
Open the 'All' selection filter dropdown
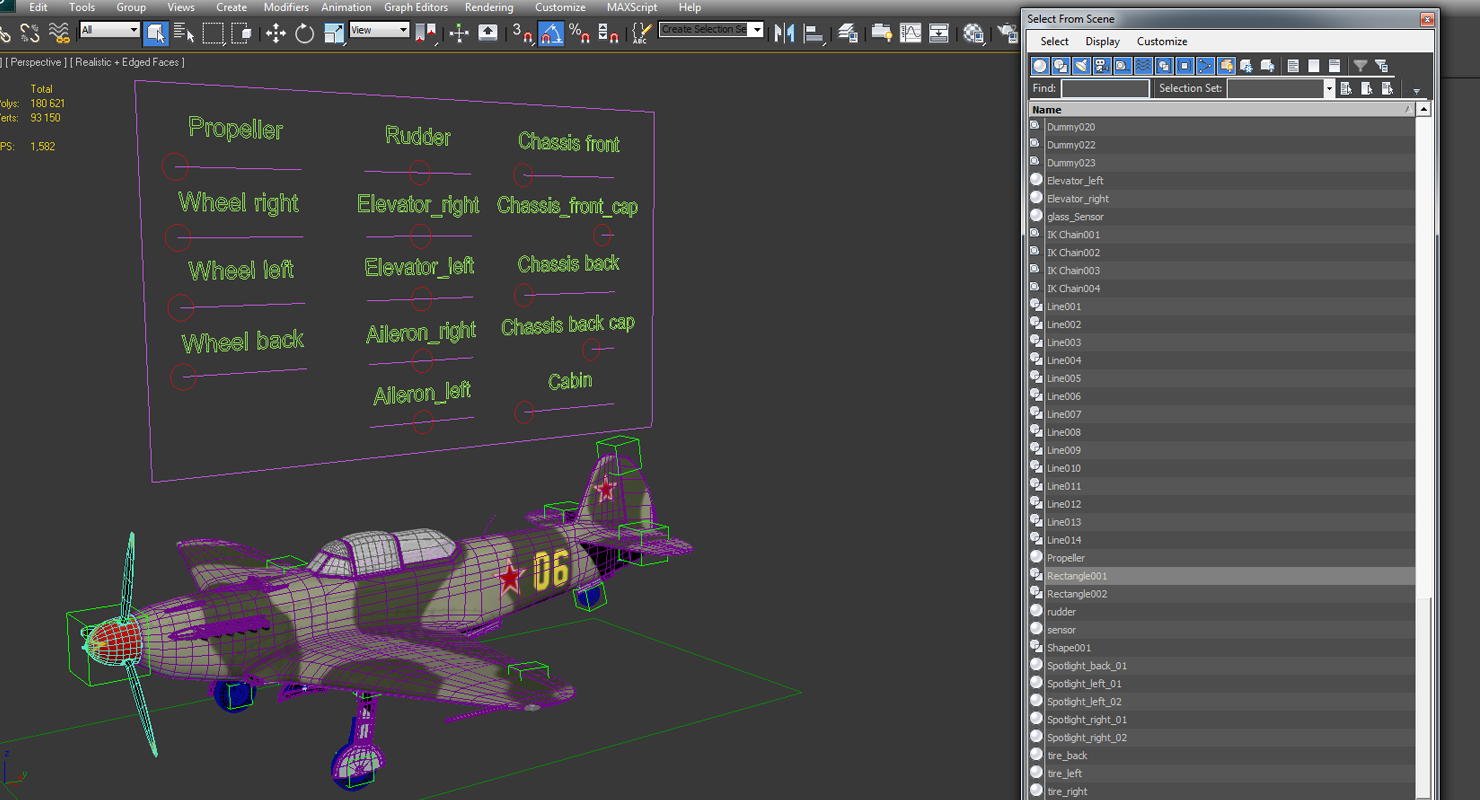pyautogui.click(x=109, y=30)
